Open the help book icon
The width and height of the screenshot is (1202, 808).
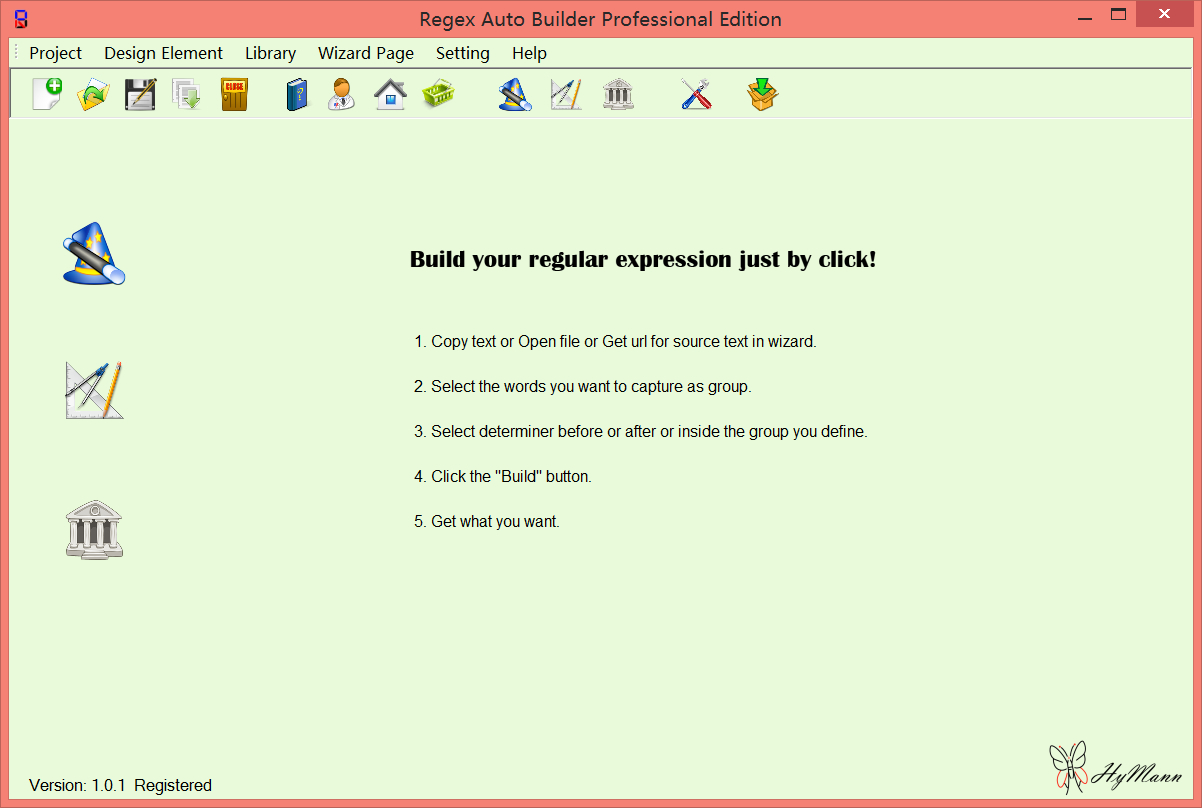(x=297, y=95)
